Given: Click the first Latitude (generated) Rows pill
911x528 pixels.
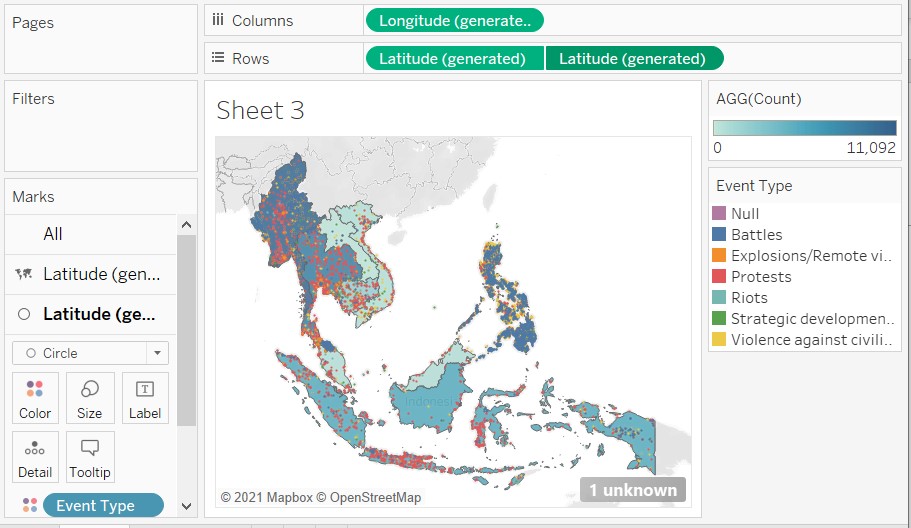Looking at the screenshot, I should pyautogui.click(x=454, y=59).
